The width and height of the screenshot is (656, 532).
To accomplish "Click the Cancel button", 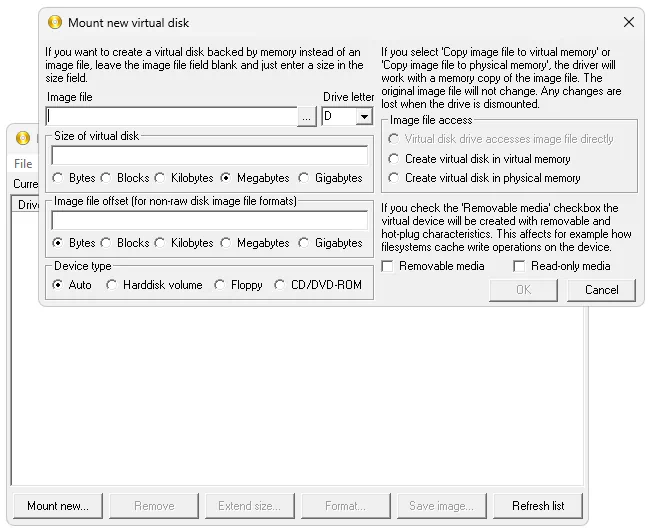I will (601, 290).
